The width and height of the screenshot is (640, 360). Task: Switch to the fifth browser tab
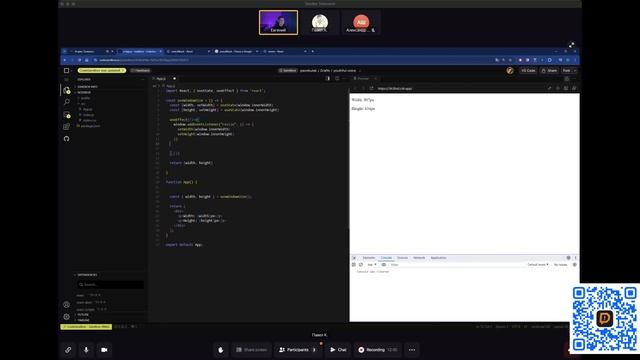pyautogui.click(x=284, y=51)
